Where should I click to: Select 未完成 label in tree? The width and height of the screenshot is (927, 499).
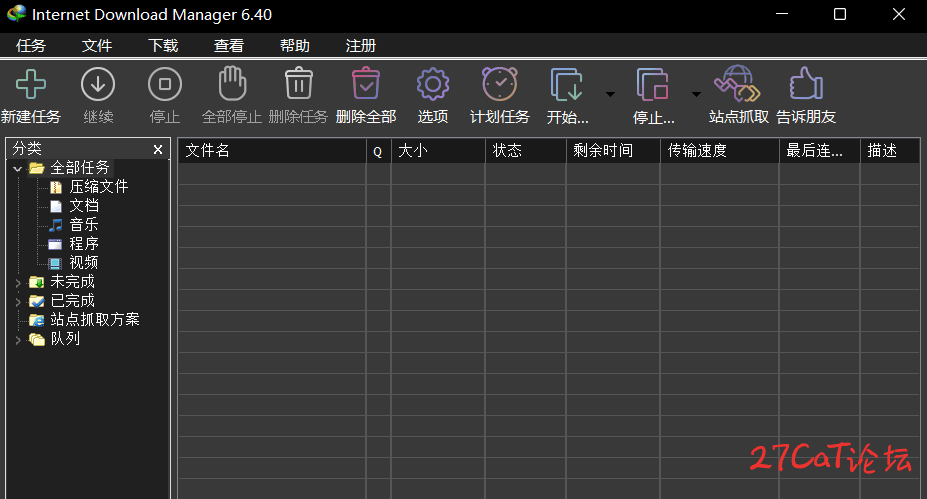click(73, 281)
